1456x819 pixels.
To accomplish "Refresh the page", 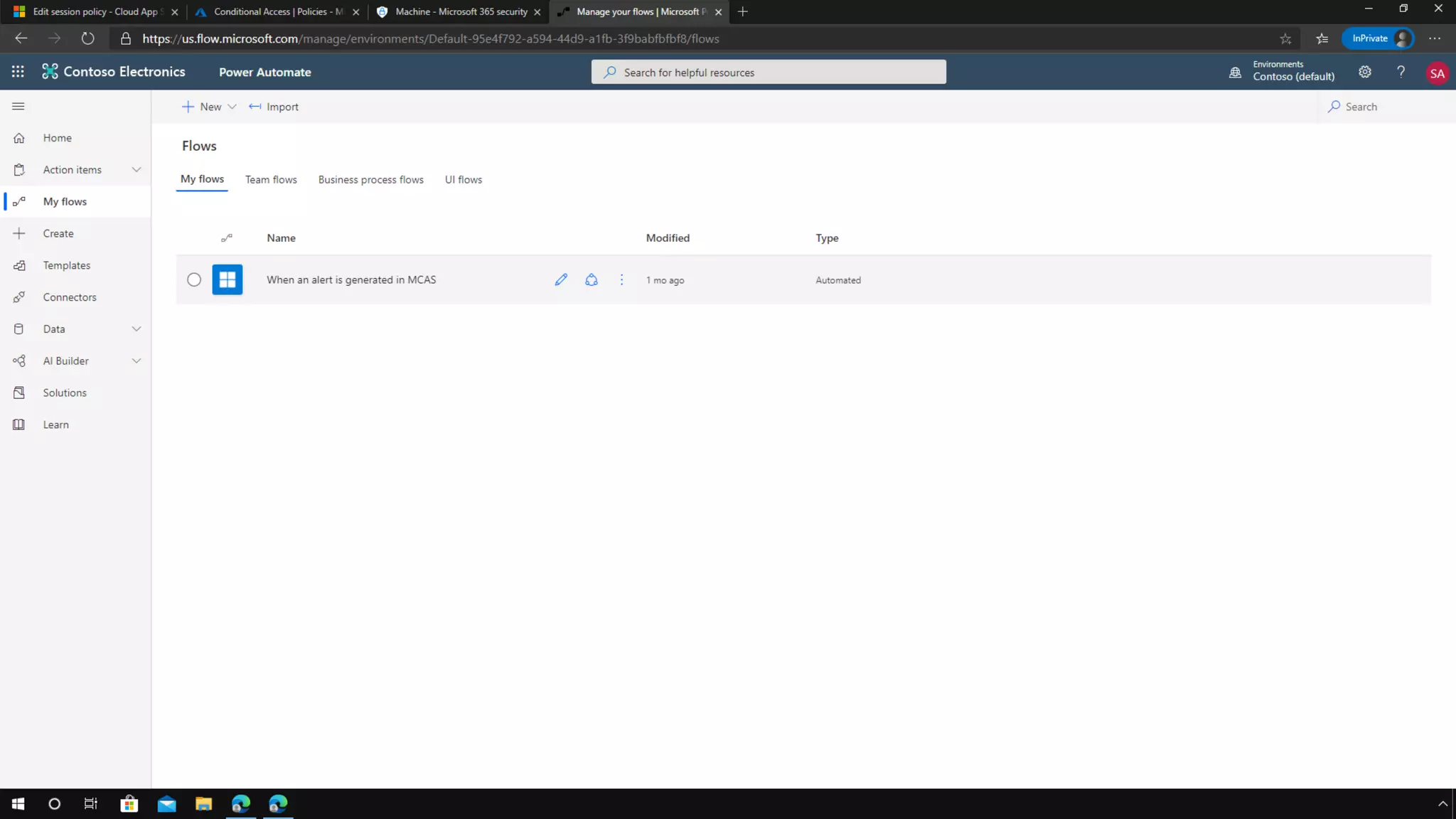I will (87, 38).
